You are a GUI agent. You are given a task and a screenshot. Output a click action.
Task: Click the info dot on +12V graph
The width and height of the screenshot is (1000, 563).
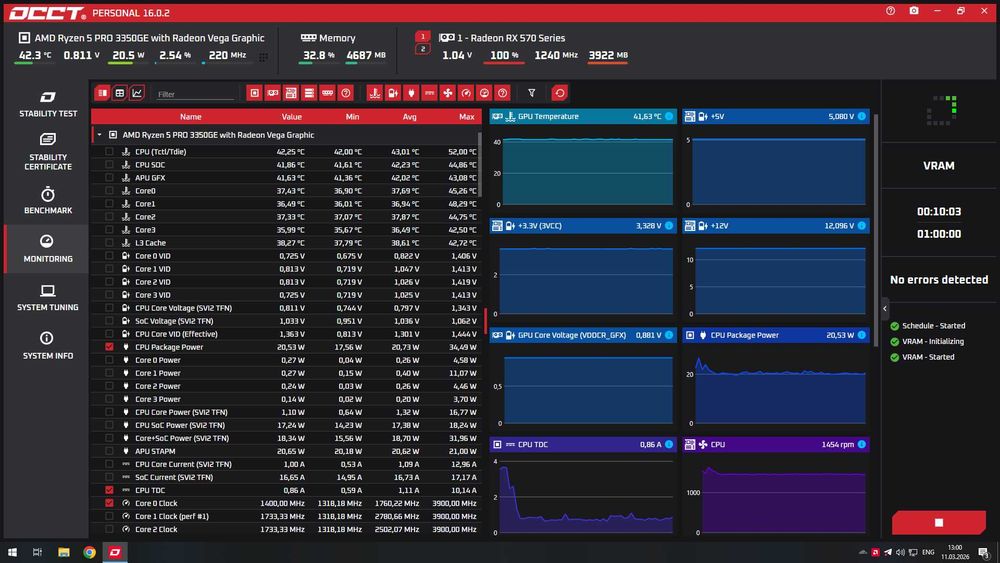click(x=862, y=226)
